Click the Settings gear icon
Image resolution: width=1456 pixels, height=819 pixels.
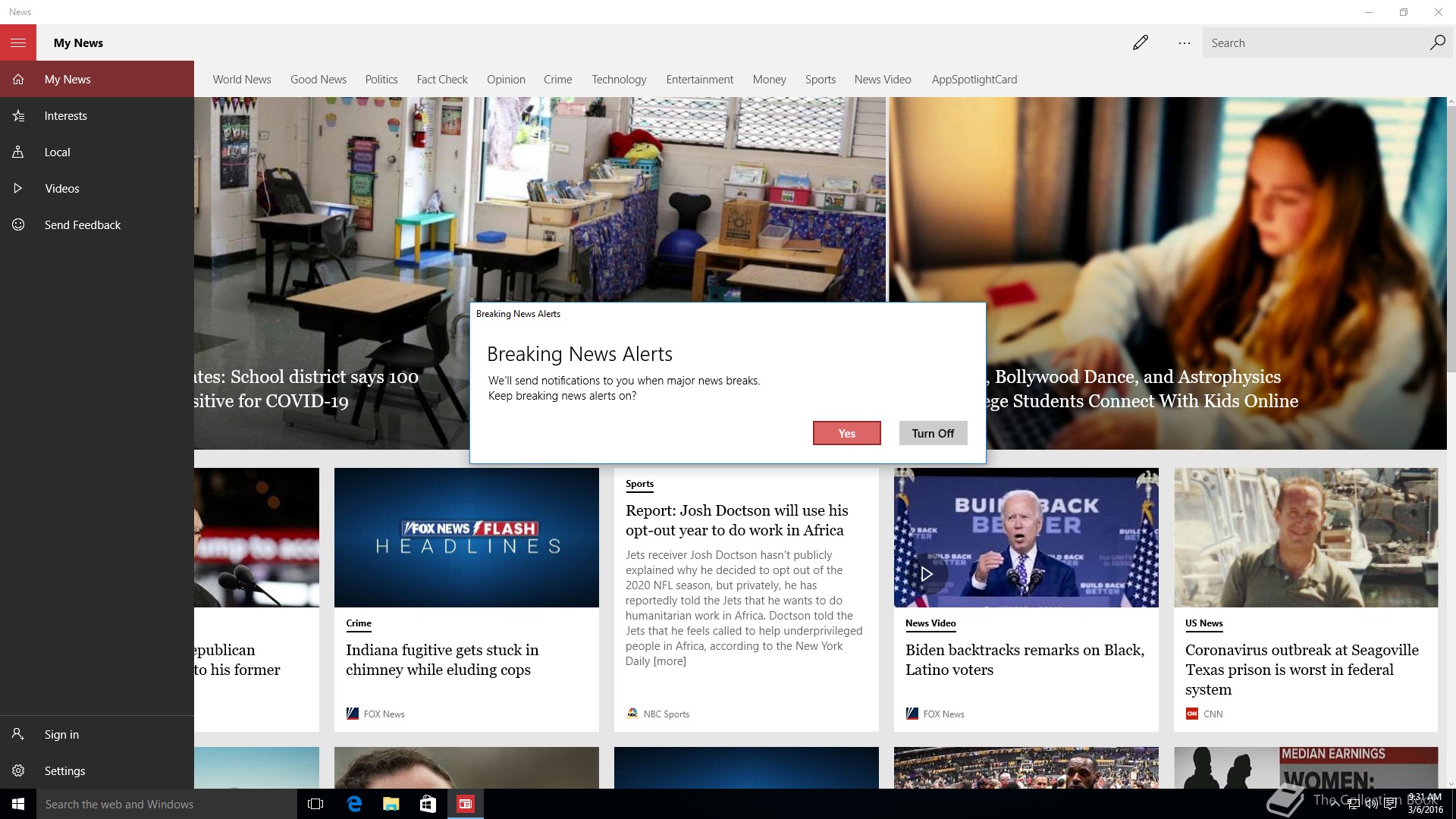(x=18, y=770)
